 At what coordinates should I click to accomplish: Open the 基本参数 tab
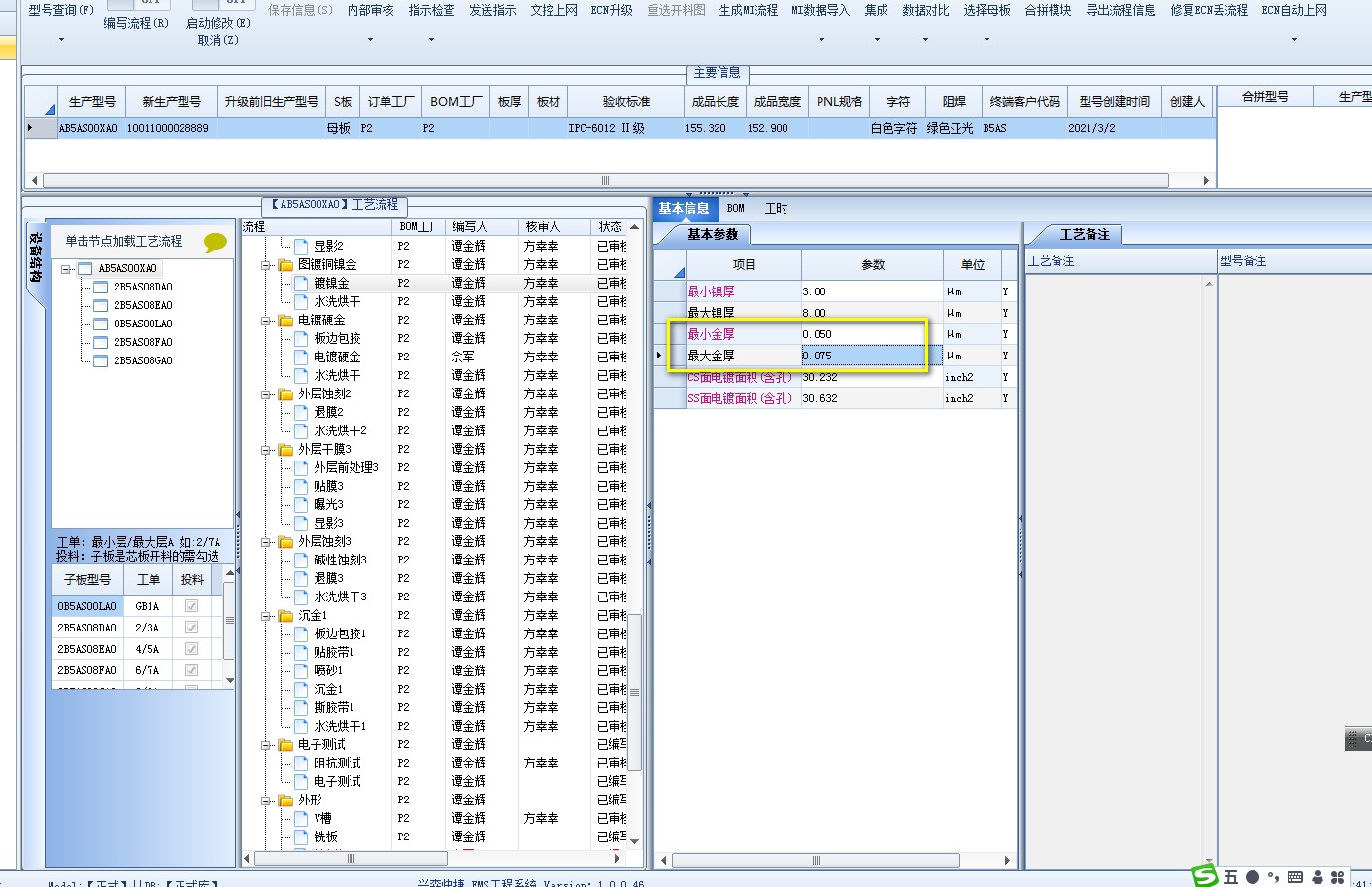pyautogui.click(x=713, y=234)
